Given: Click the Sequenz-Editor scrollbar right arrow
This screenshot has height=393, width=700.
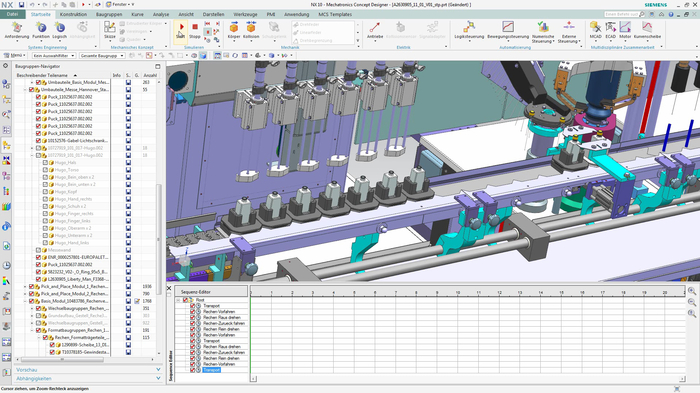Looking at the screenshot, I should 682,379.
